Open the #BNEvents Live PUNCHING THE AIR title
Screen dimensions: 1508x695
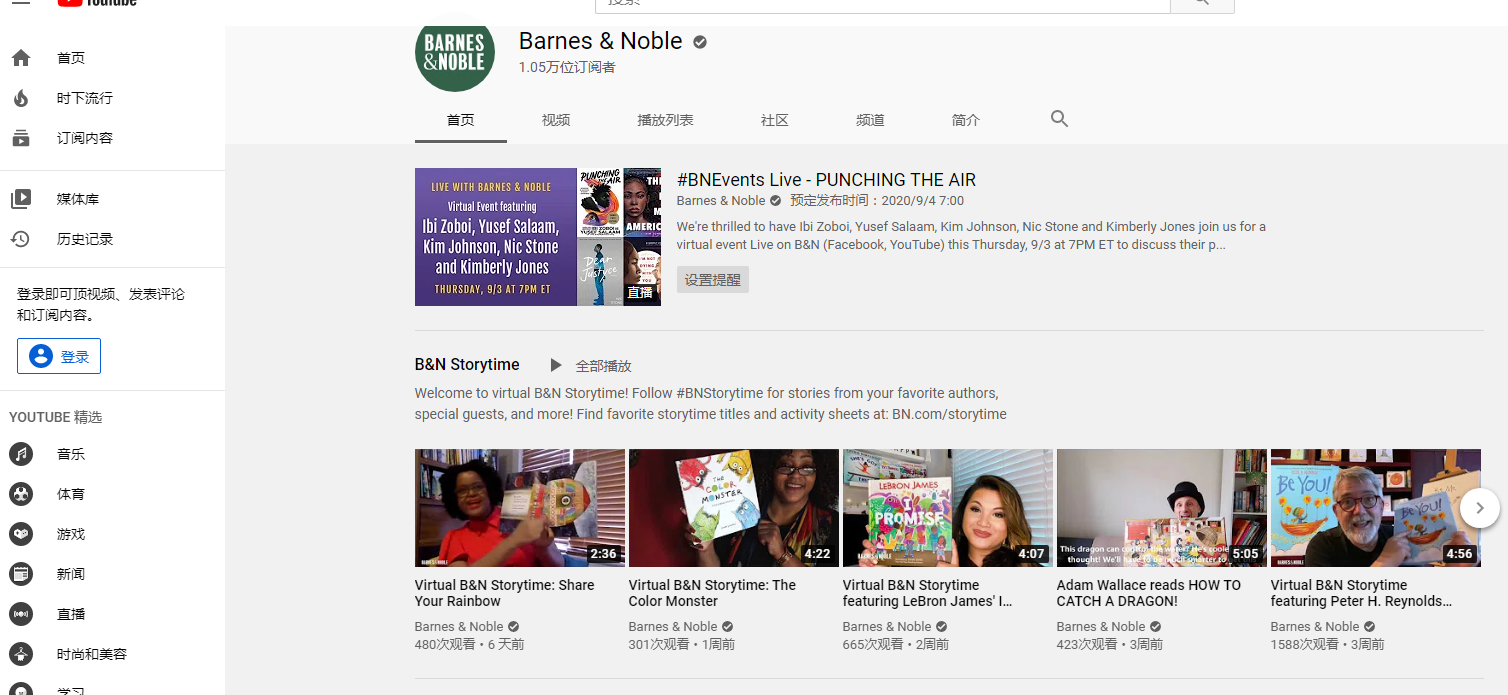826,180
